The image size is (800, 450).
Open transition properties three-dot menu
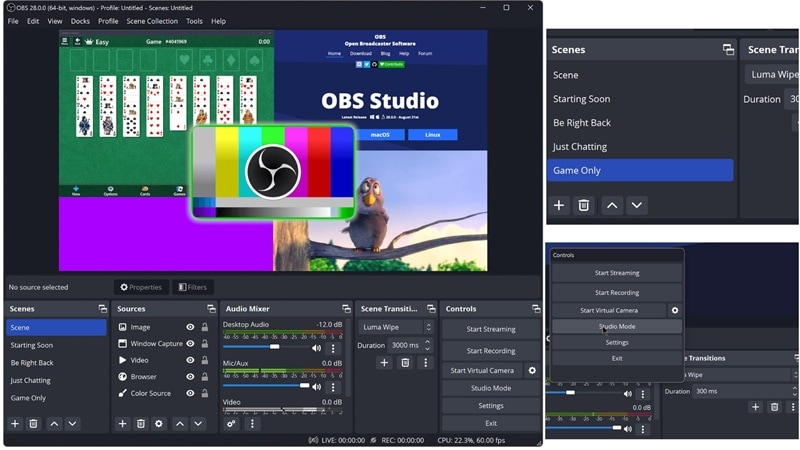pos(426,362)
